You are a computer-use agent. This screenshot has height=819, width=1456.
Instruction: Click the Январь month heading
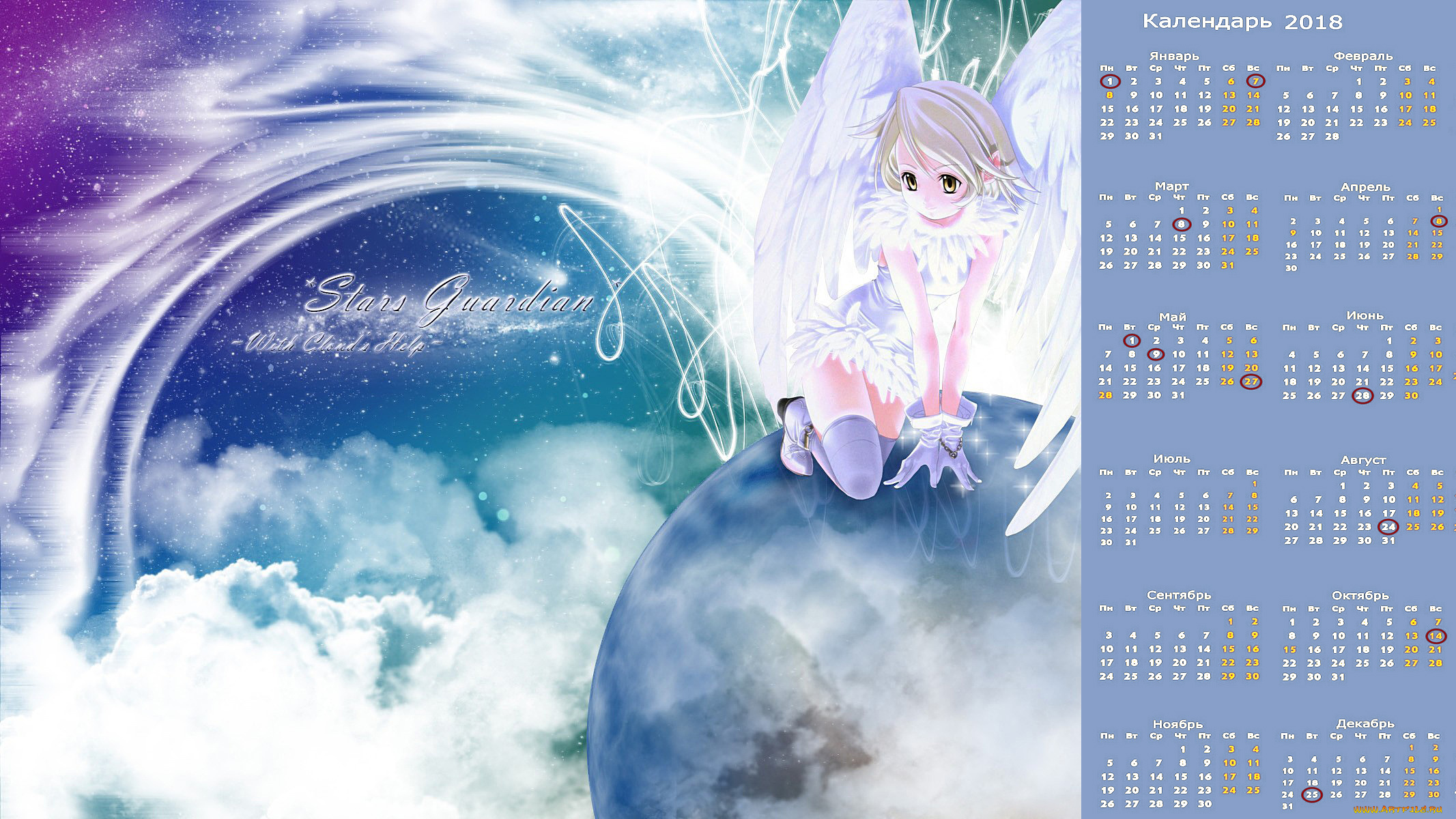[x=1173, y=56]
